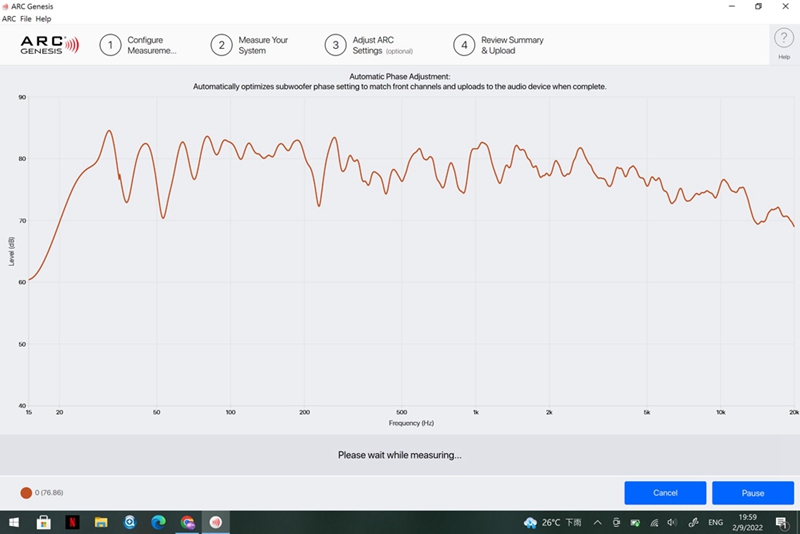Image resolution: width=800 pixels, height=534 pixels.
Task: Click the orange measurement legend swatch
Action: 26,493
